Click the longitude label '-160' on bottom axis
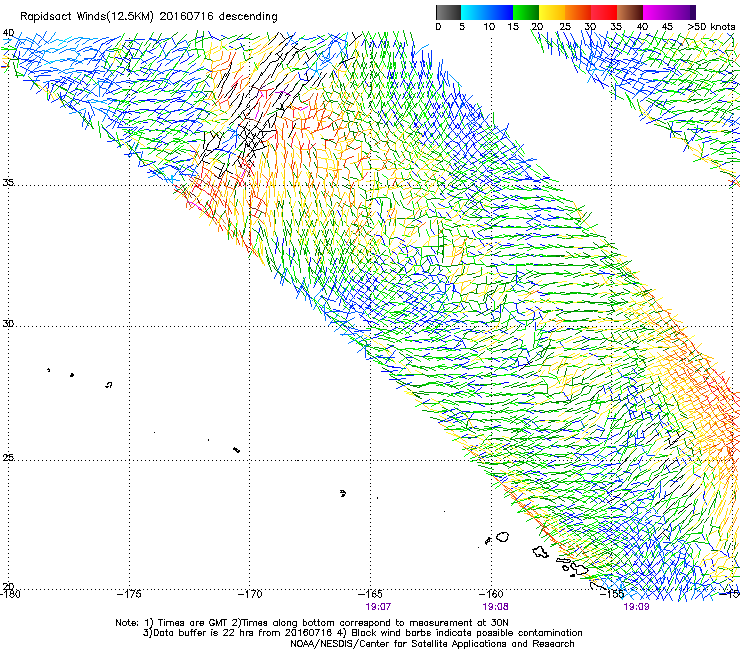Viewport: 740px width, 650px height. (491, 594)
